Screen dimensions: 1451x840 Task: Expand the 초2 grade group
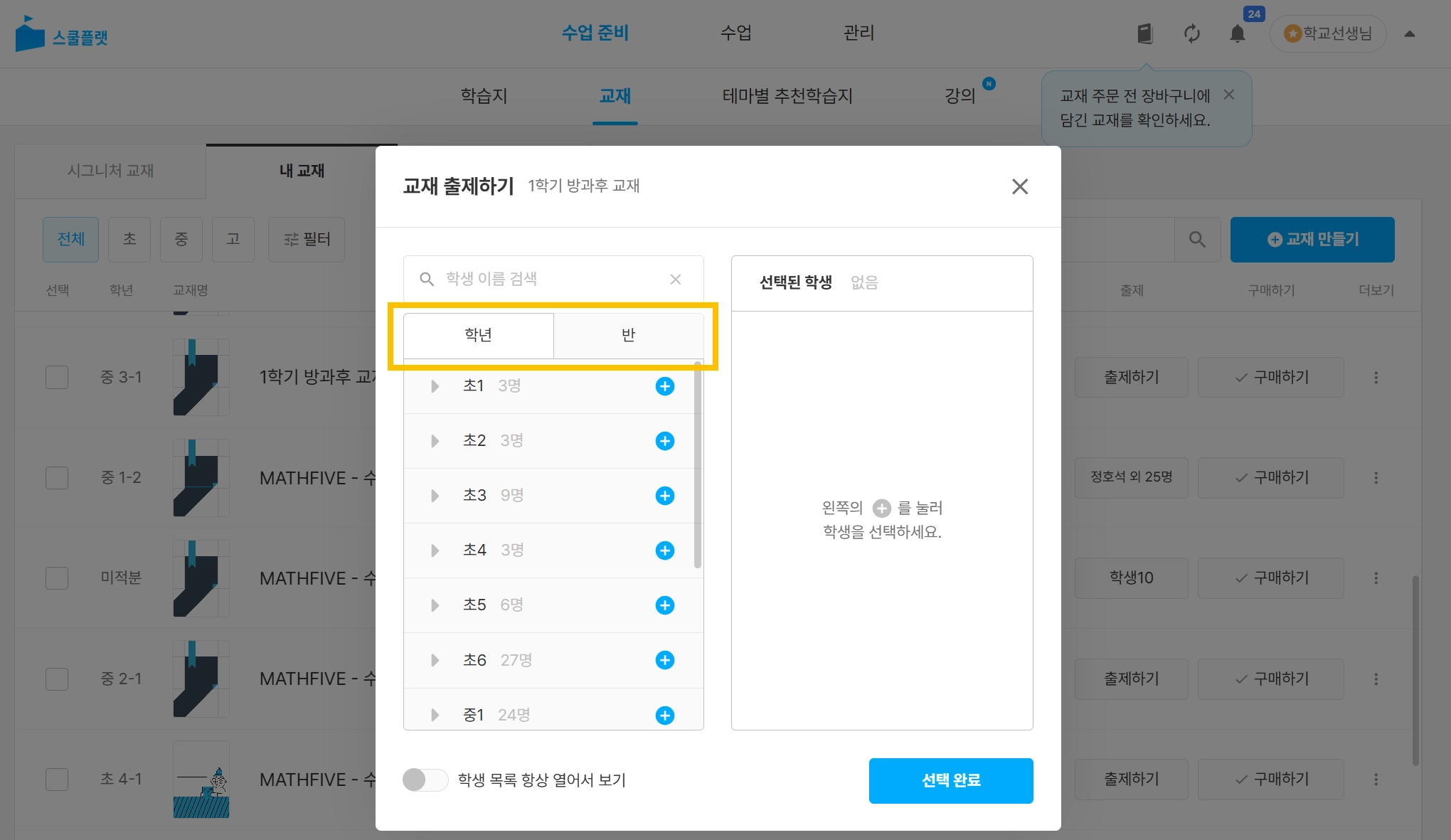point(435,441)
